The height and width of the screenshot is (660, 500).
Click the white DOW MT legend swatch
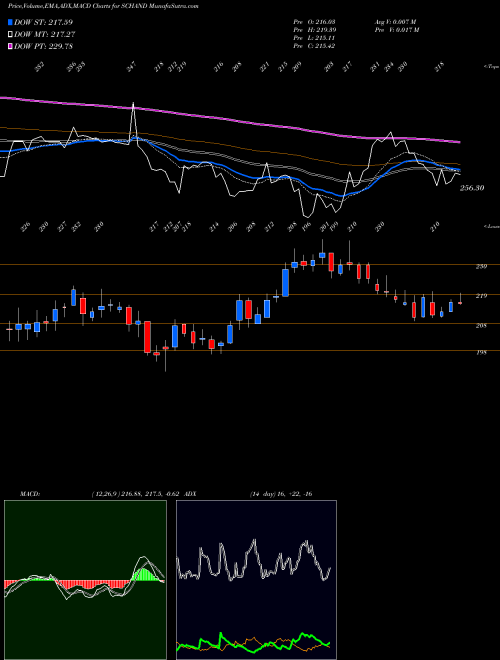[x=11, y=35]
